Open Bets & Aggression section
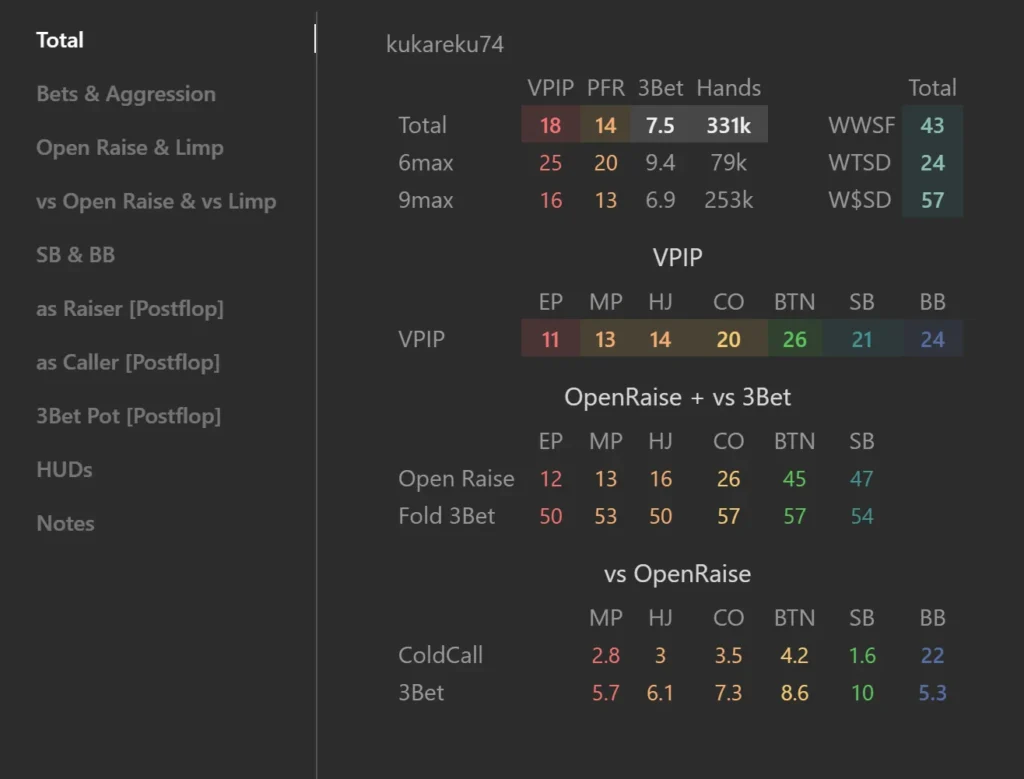The image size is (1024, 779). tap(126, 93)
